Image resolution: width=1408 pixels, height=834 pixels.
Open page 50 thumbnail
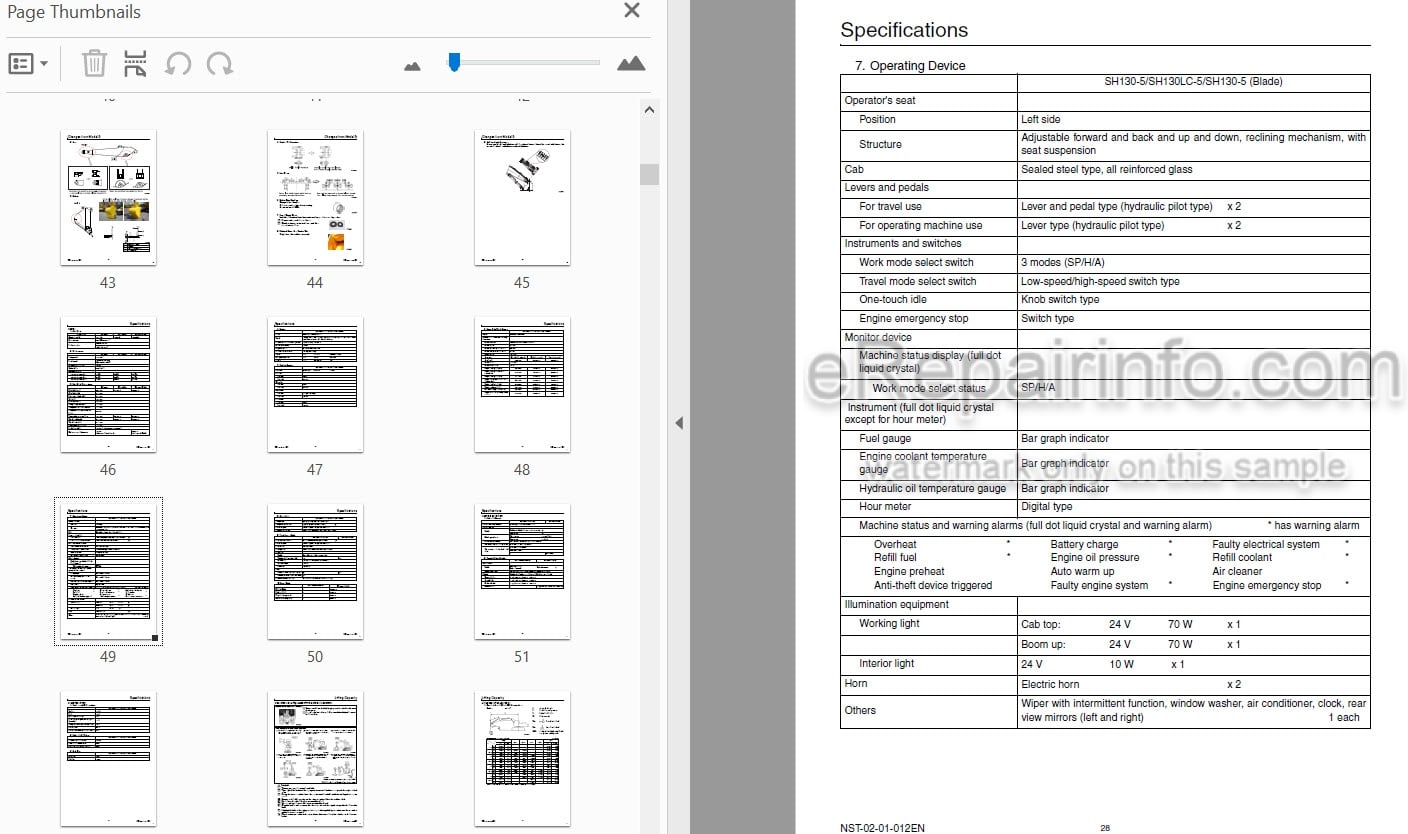(315, 572)
